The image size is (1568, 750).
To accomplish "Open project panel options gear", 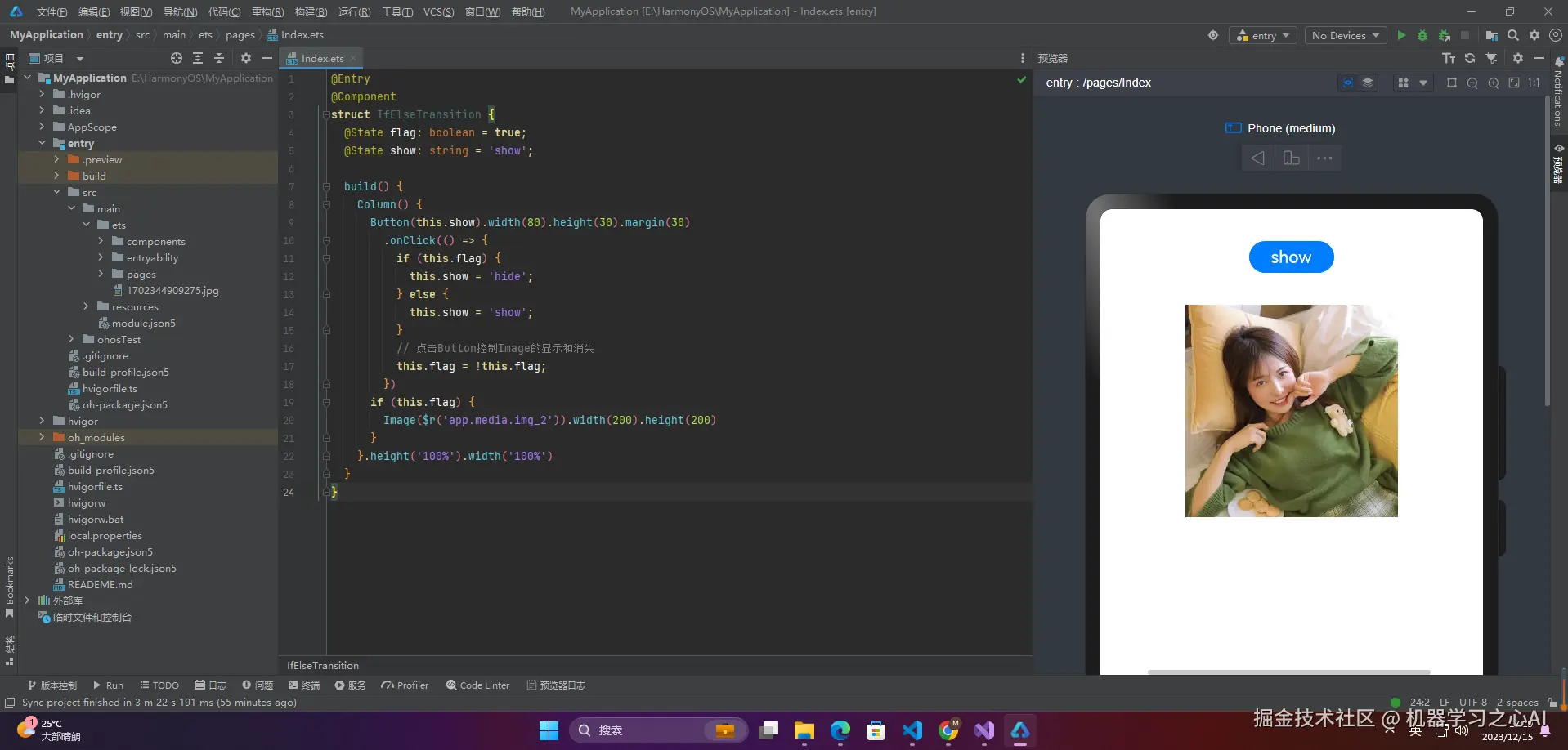I will [x=246, y=58].
